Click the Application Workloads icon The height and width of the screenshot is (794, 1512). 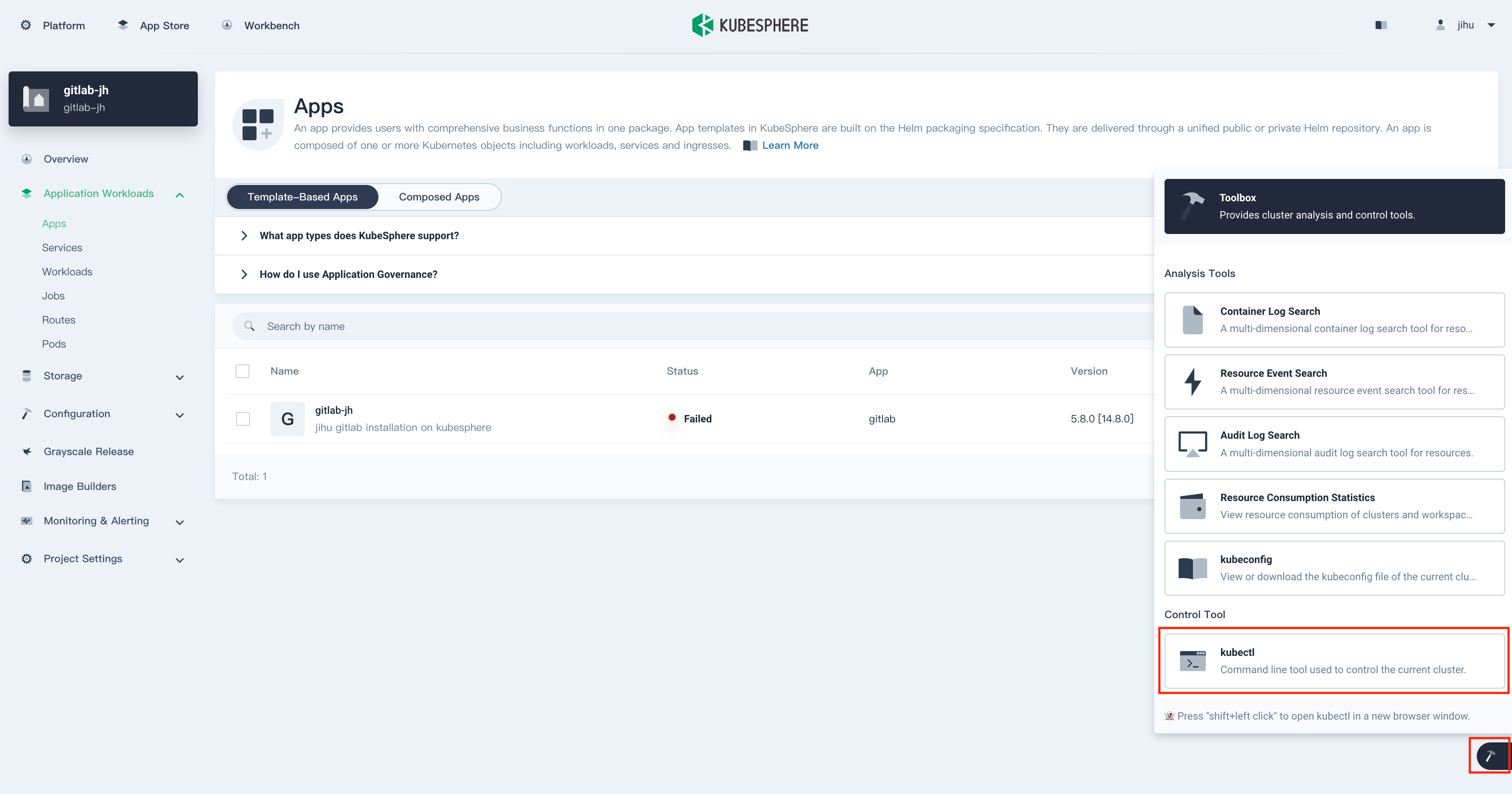(26, 193)
